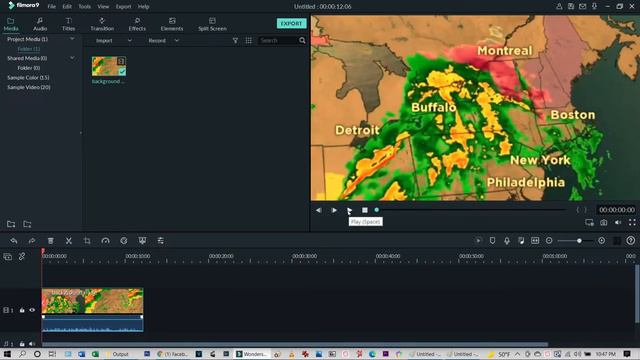Image resolution: width=640 pixels, height=360 pixels.
Task: Open the Transition tab
Action: tap(102, 24)
